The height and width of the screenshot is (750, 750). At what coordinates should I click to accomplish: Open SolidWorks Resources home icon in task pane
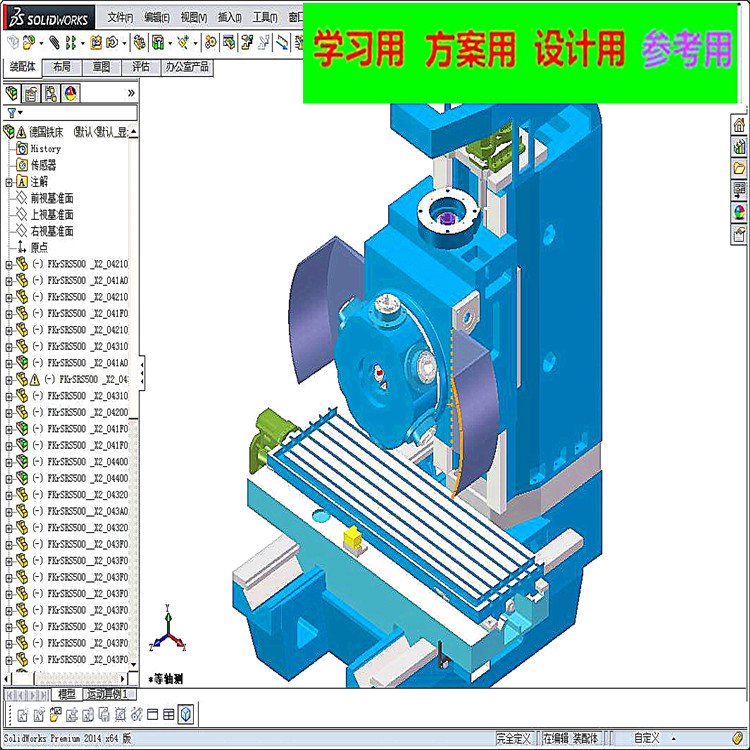click(739, 125)
